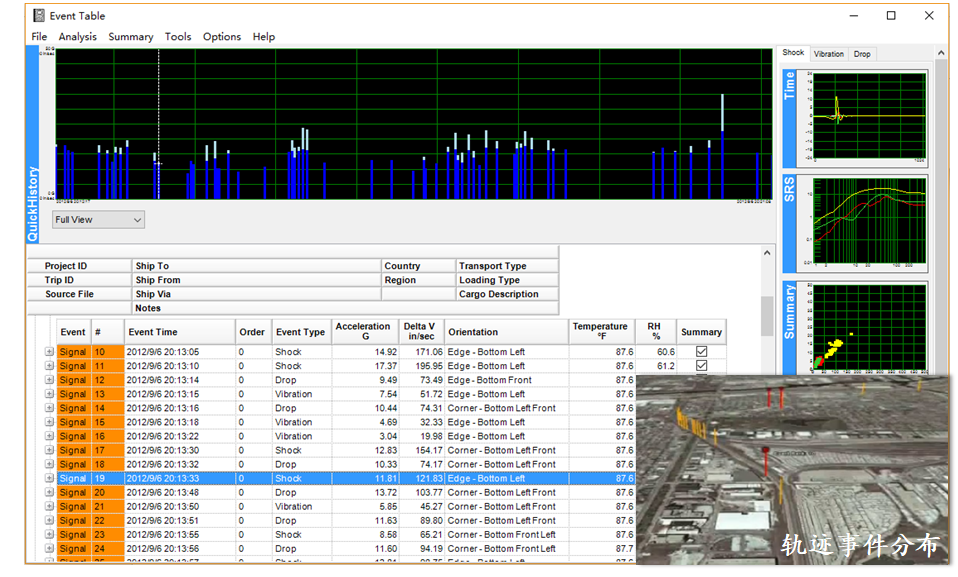
Task: Expand Signal 16 event row
Action: coord(49,436)
